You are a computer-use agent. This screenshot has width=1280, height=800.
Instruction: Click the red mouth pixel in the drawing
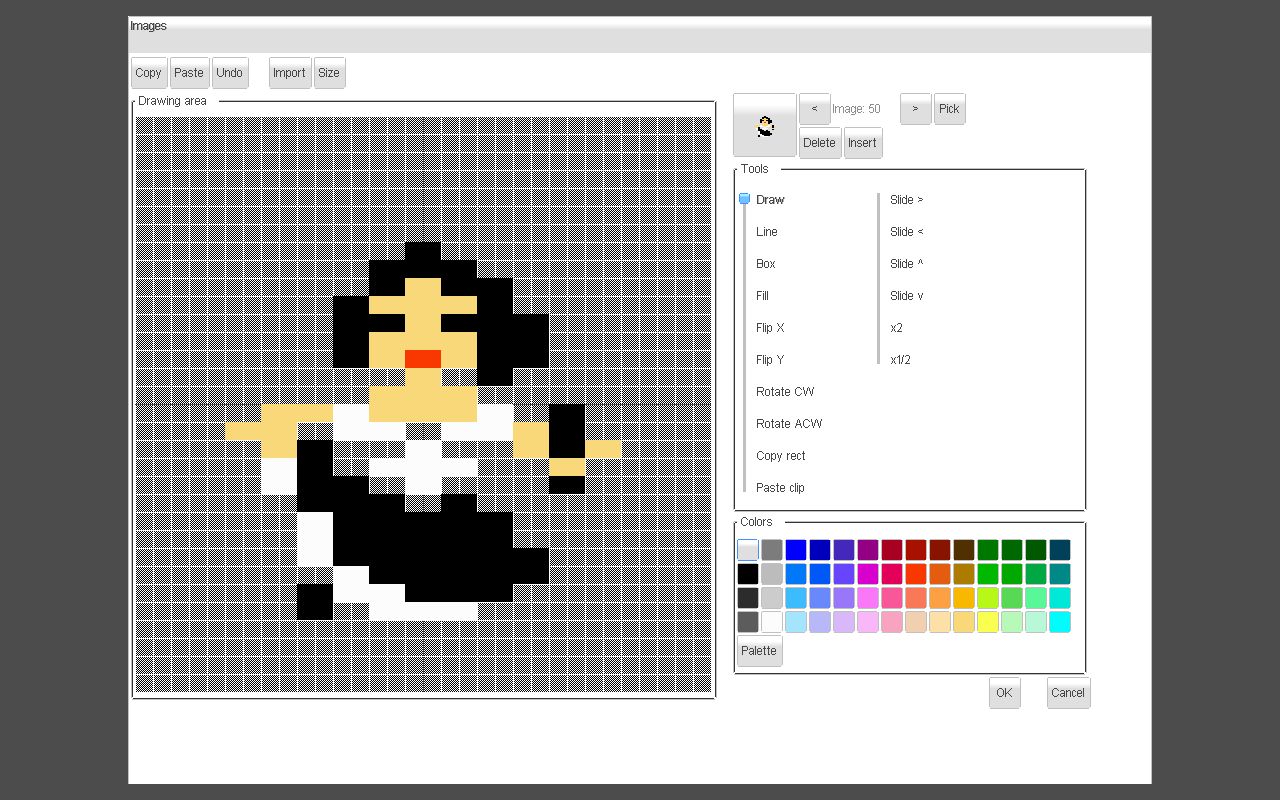(423, 359)
